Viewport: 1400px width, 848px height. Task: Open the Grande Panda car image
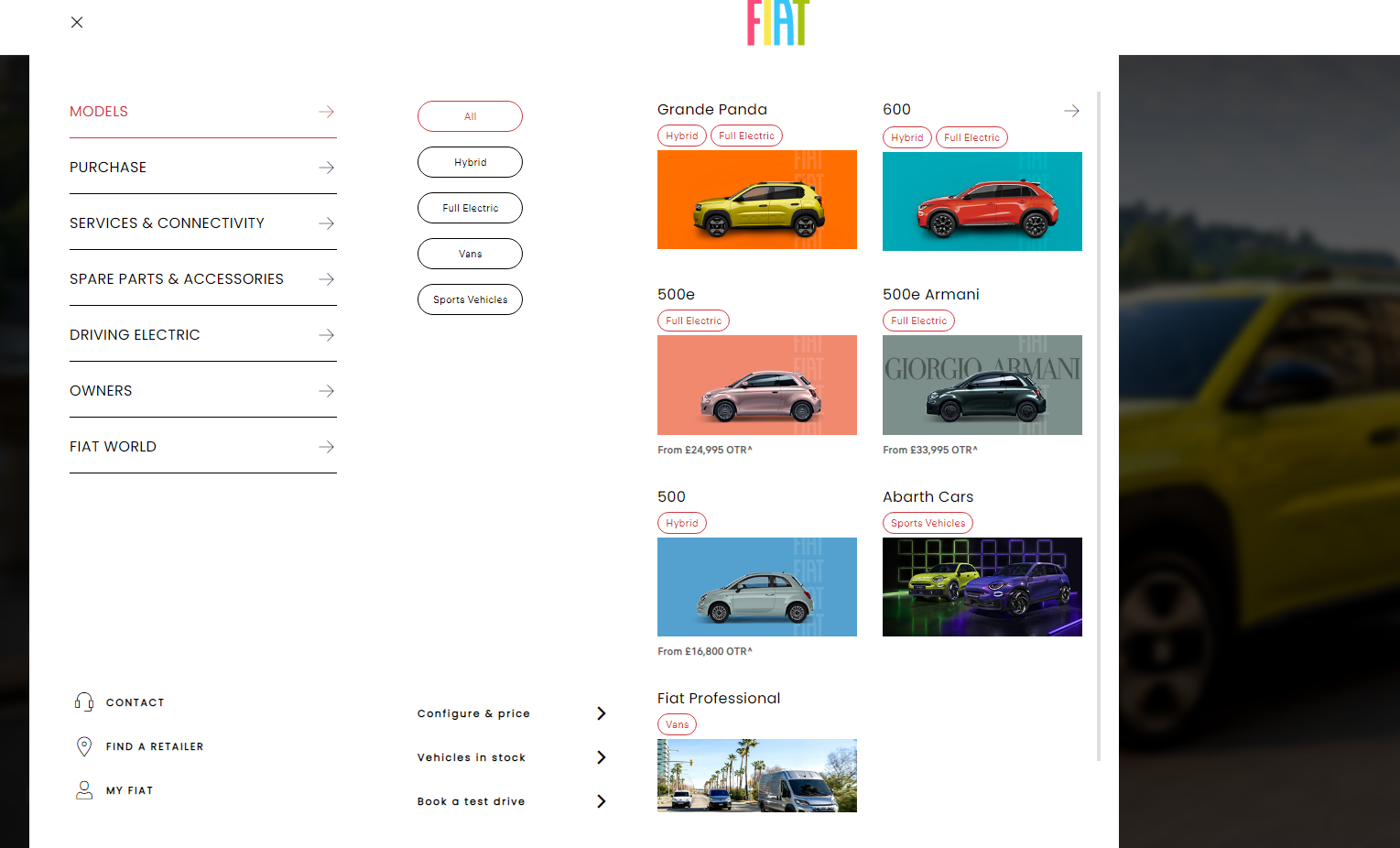click(x=757, y=200)
